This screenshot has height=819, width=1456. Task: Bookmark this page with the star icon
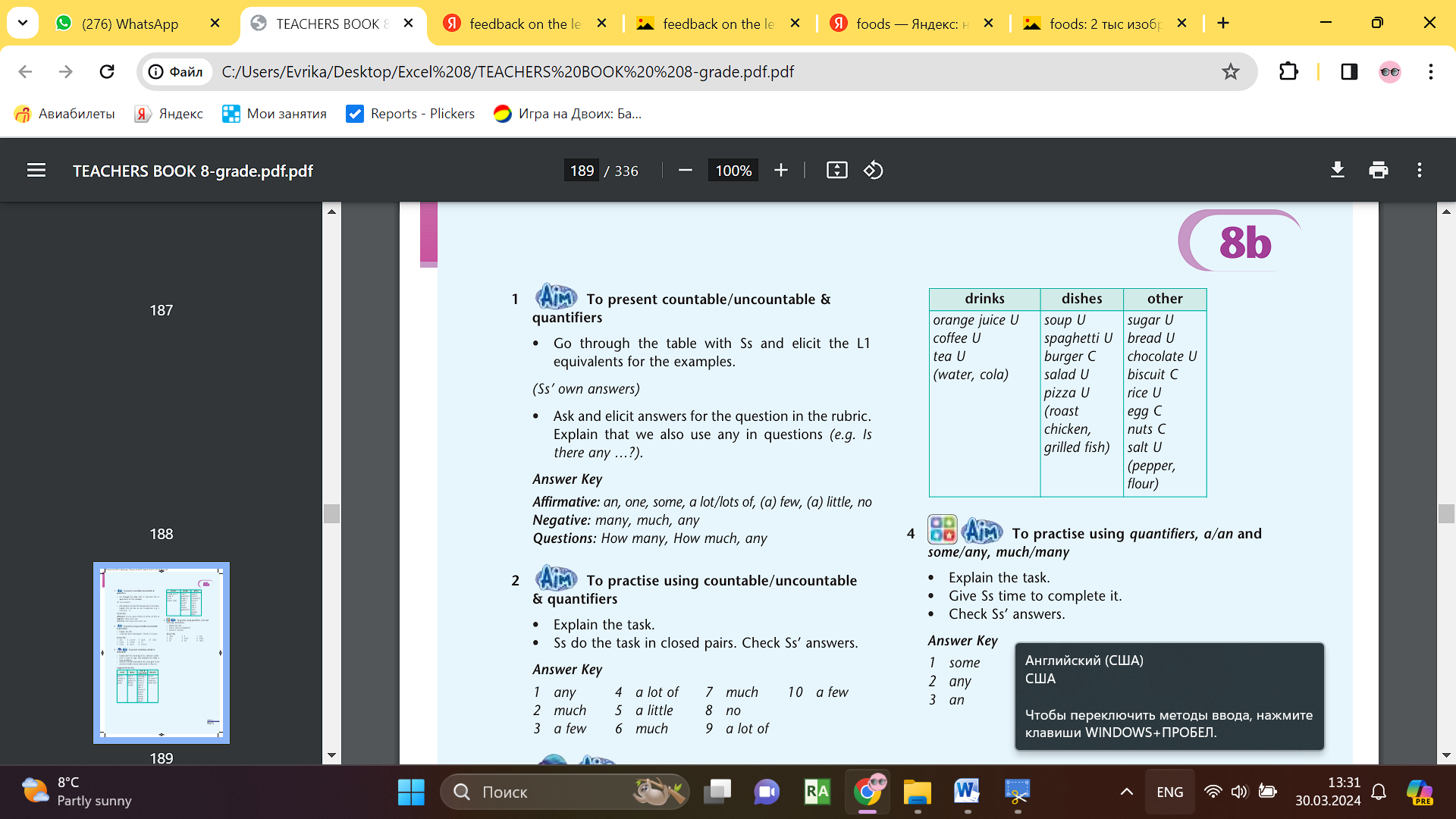tap(1230, 72)
